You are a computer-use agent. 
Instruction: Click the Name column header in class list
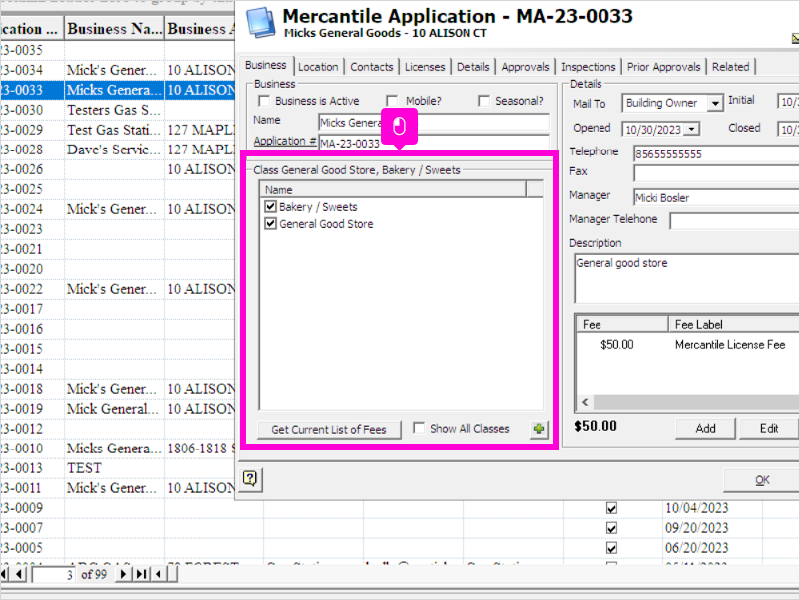pos(393,190)
